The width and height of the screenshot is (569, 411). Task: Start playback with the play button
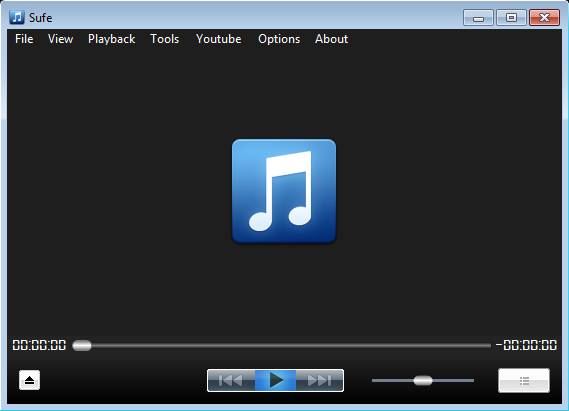(275, 380)
